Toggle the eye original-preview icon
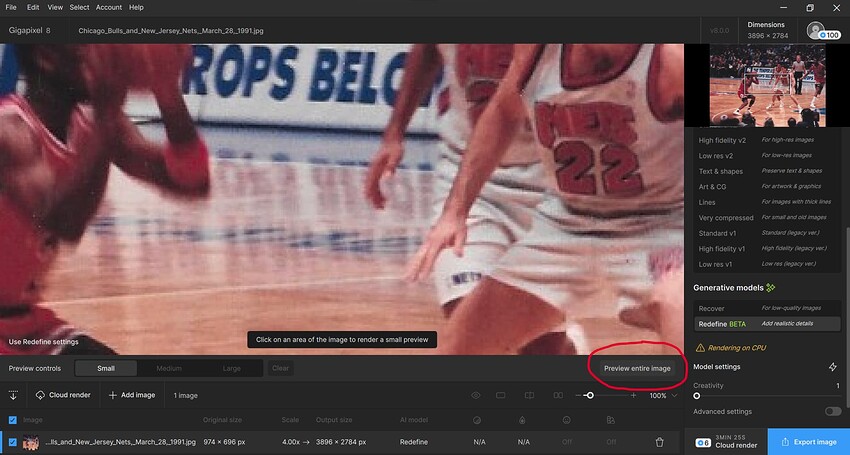The height and width of the screenshot is (455, 850). (475, 395)
